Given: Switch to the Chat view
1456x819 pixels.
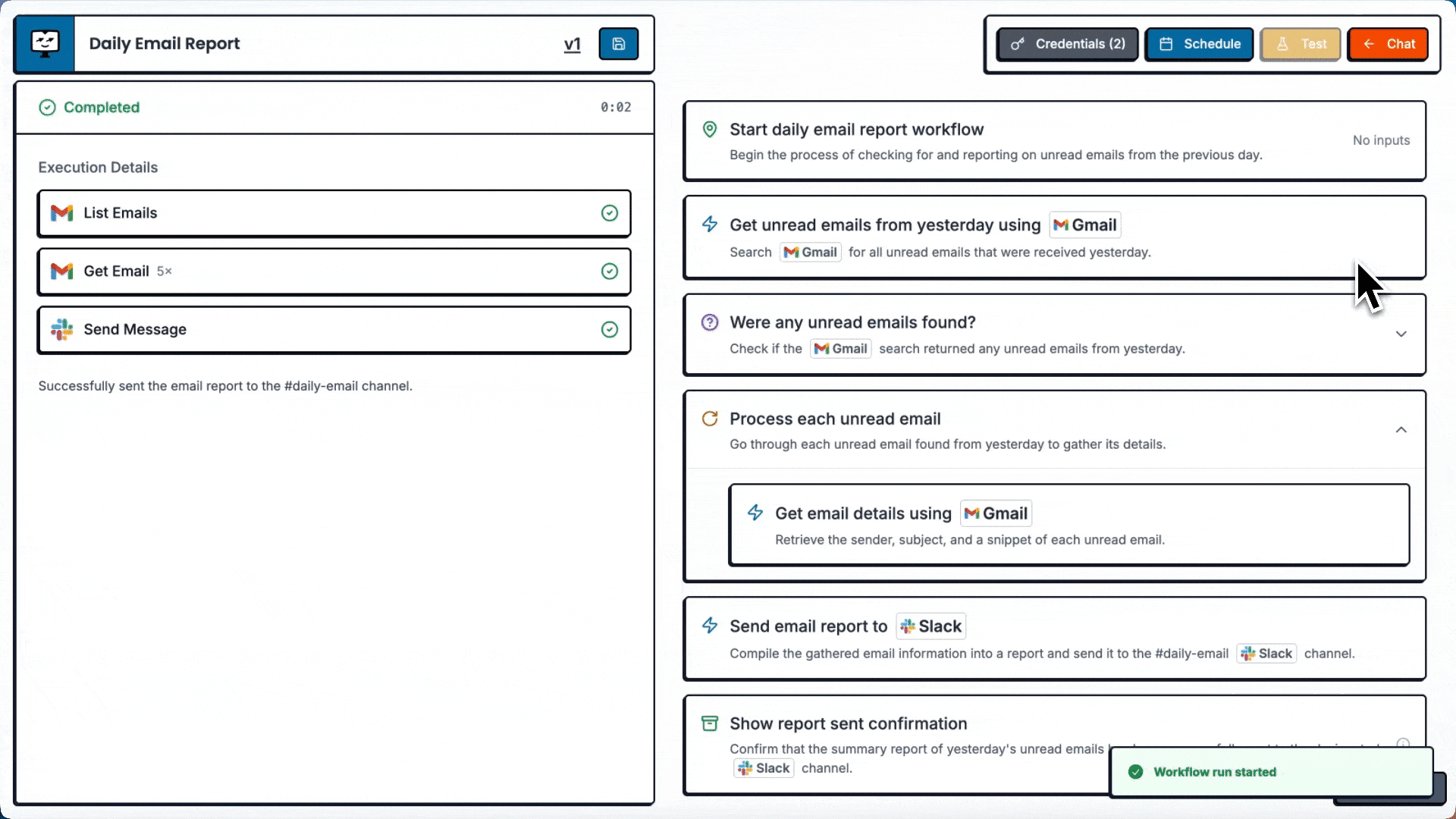Looking at the screenshot, I should [1388, 44].
